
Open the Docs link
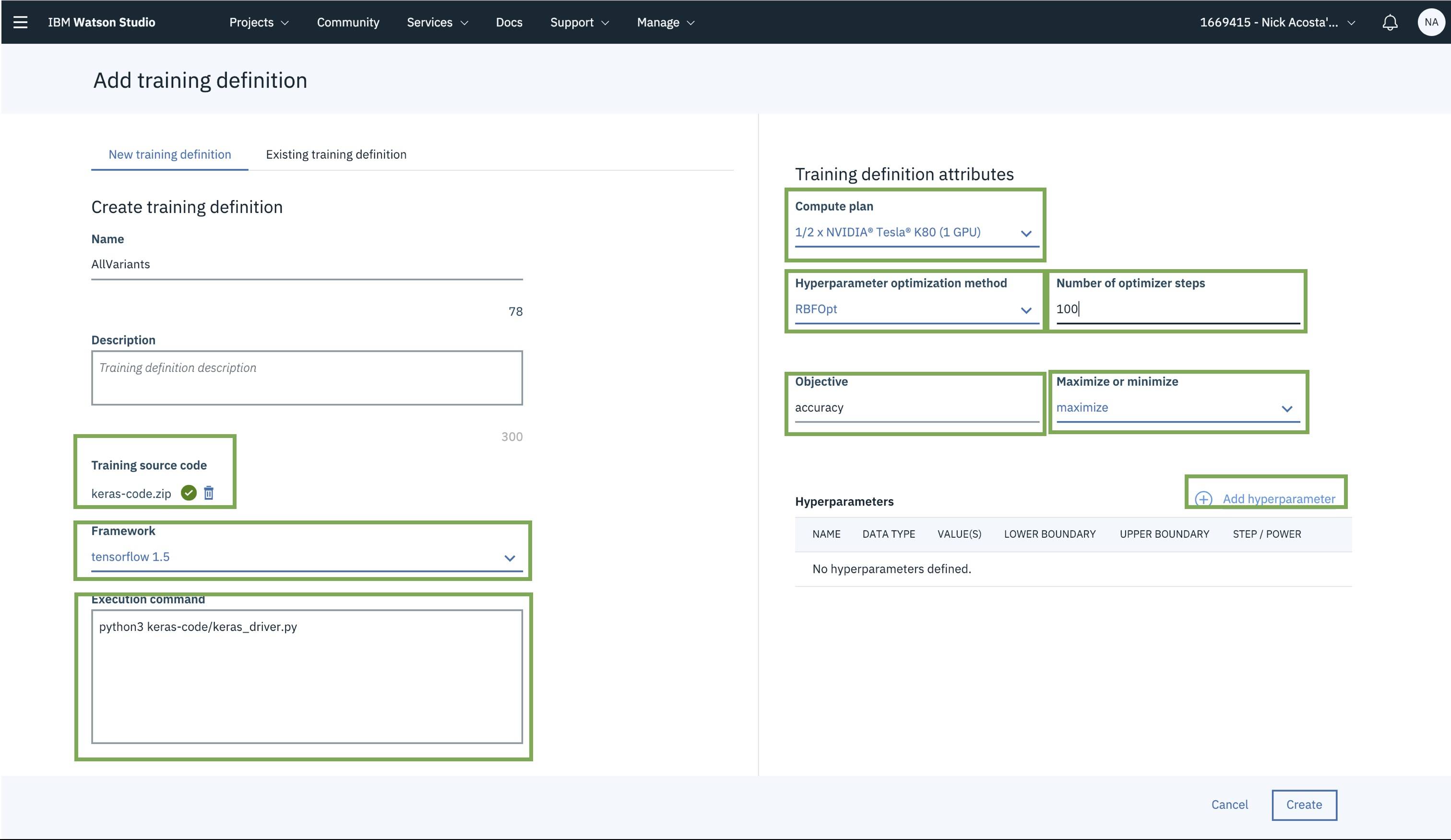click(x=509, y=23)
